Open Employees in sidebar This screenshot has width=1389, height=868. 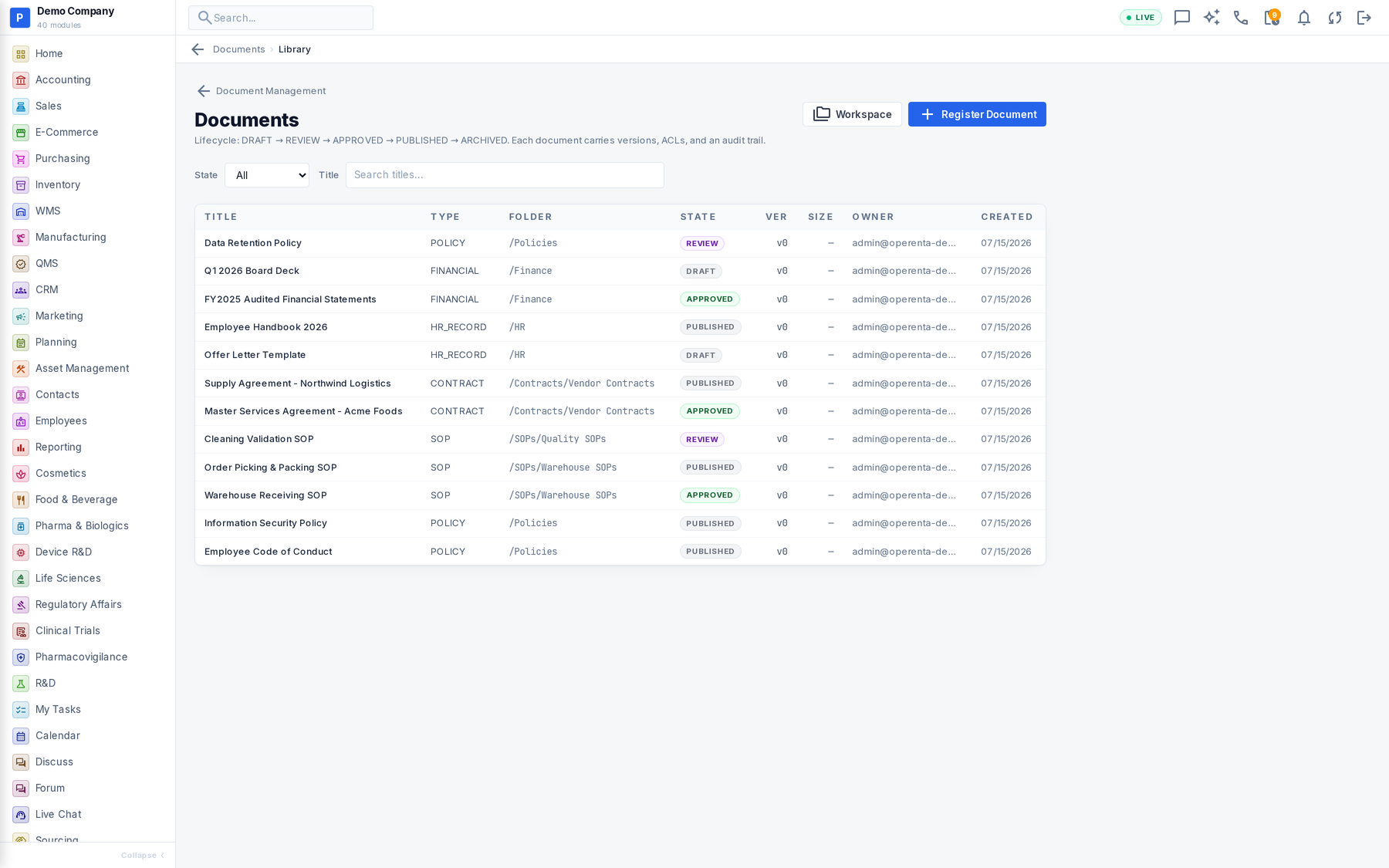61,420
